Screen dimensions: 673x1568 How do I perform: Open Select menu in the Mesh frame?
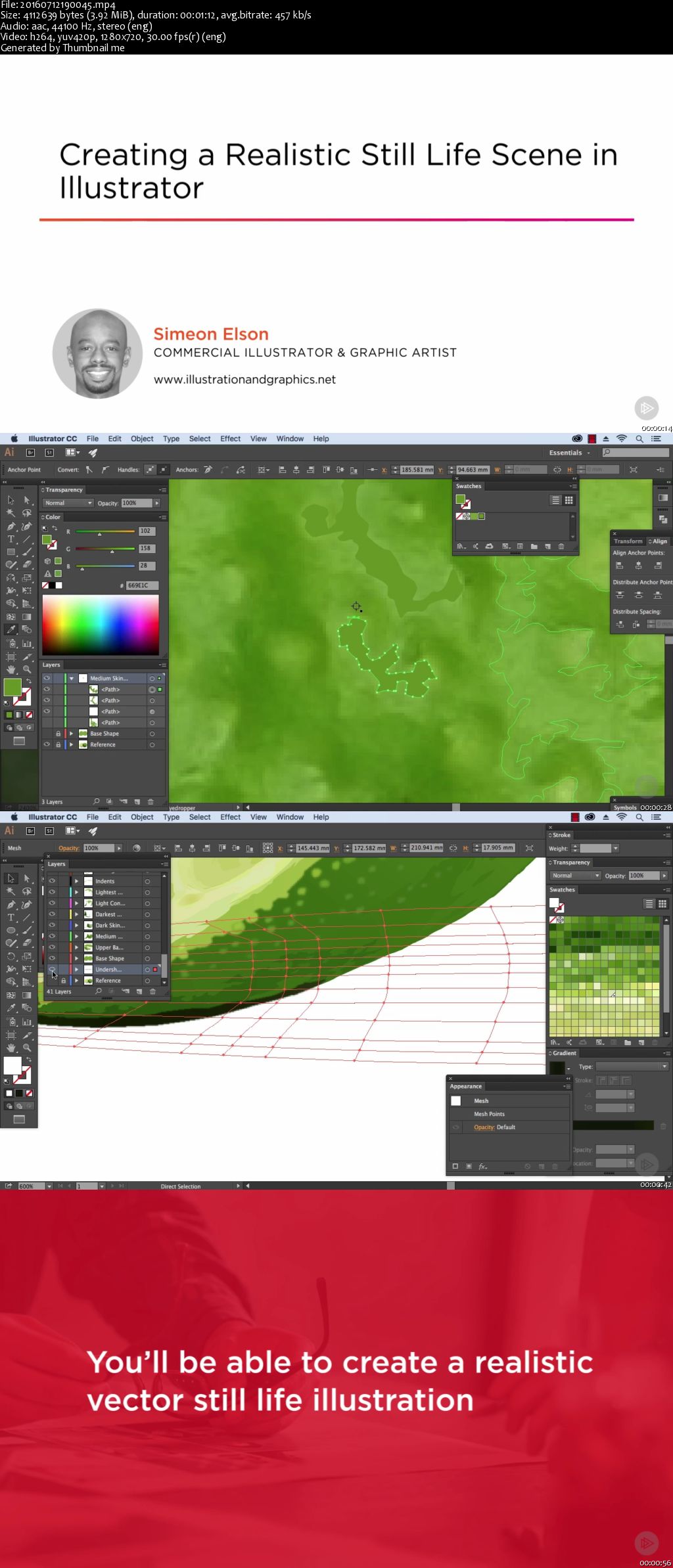[x=200, y=817]
